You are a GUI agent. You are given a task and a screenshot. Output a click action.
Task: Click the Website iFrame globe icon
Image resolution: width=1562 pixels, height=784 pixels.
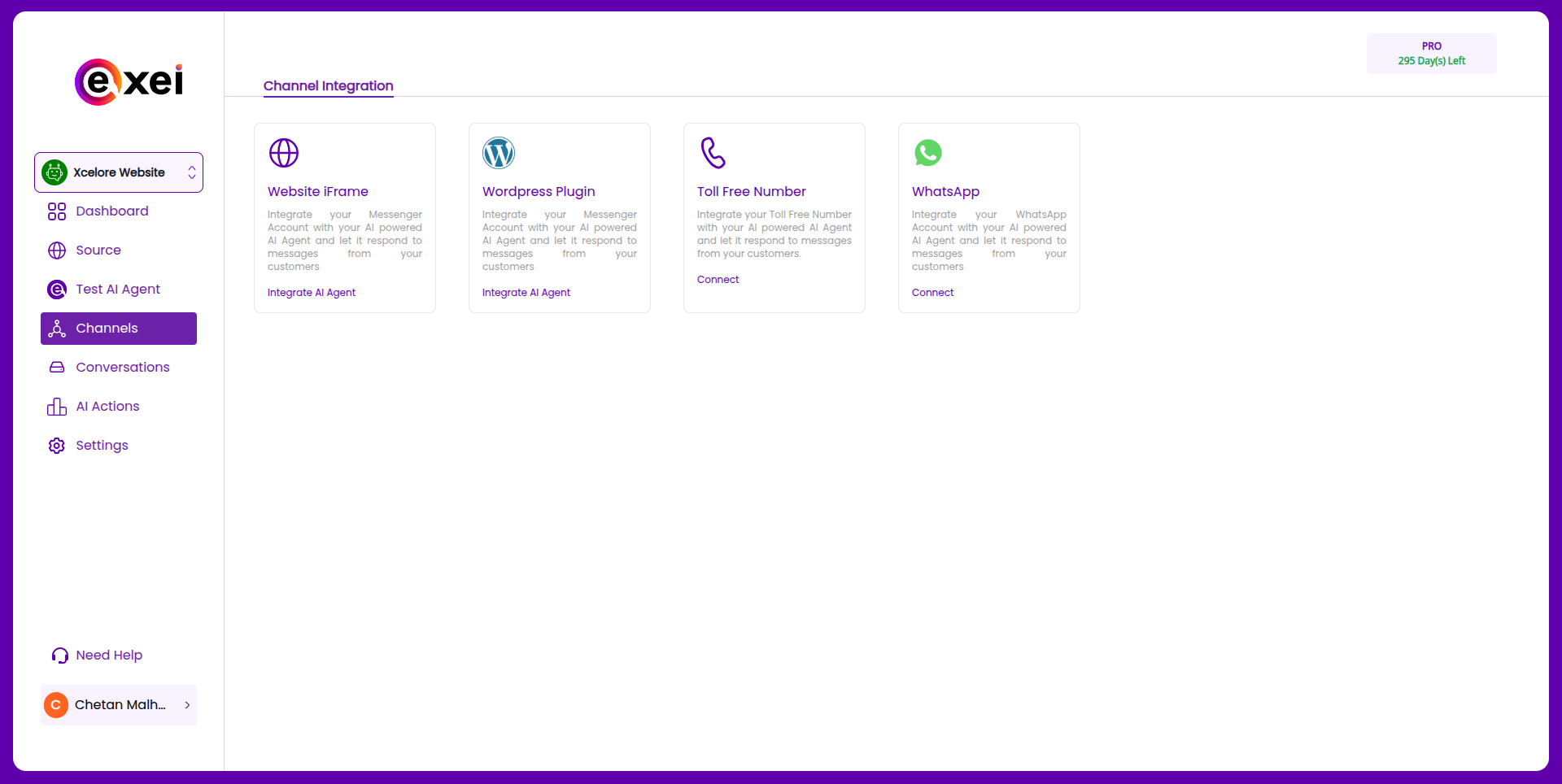tap(284, 153)
